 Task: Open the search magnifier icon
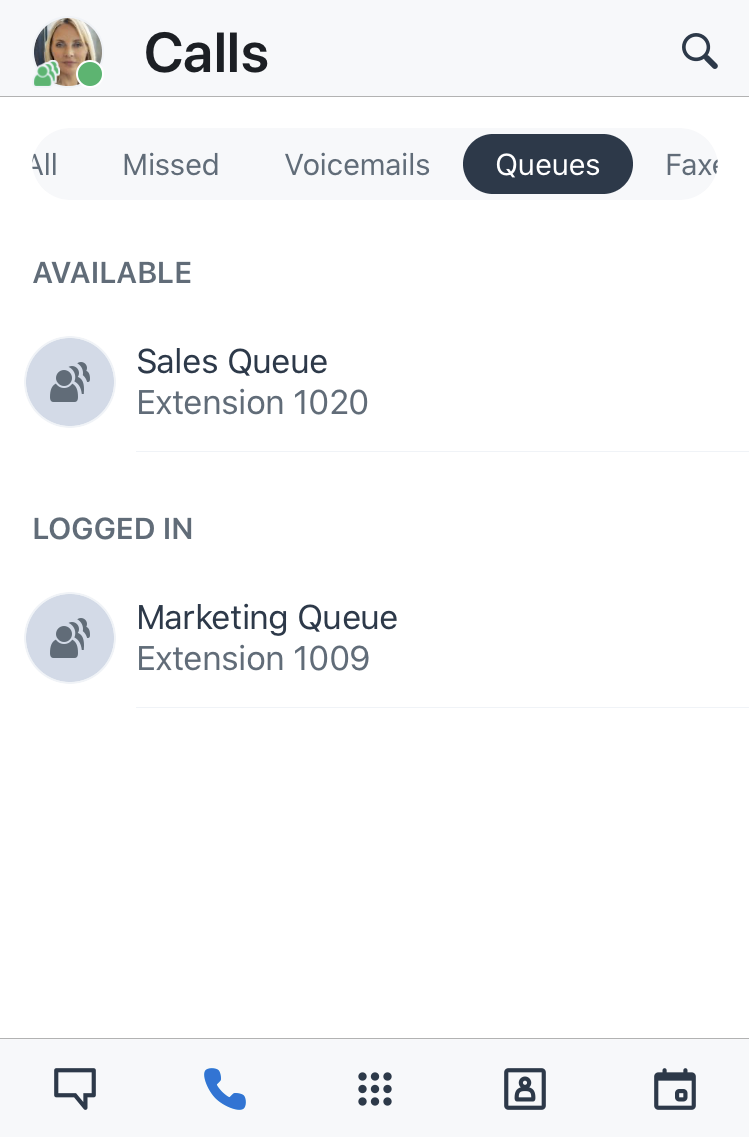[699, 51]
